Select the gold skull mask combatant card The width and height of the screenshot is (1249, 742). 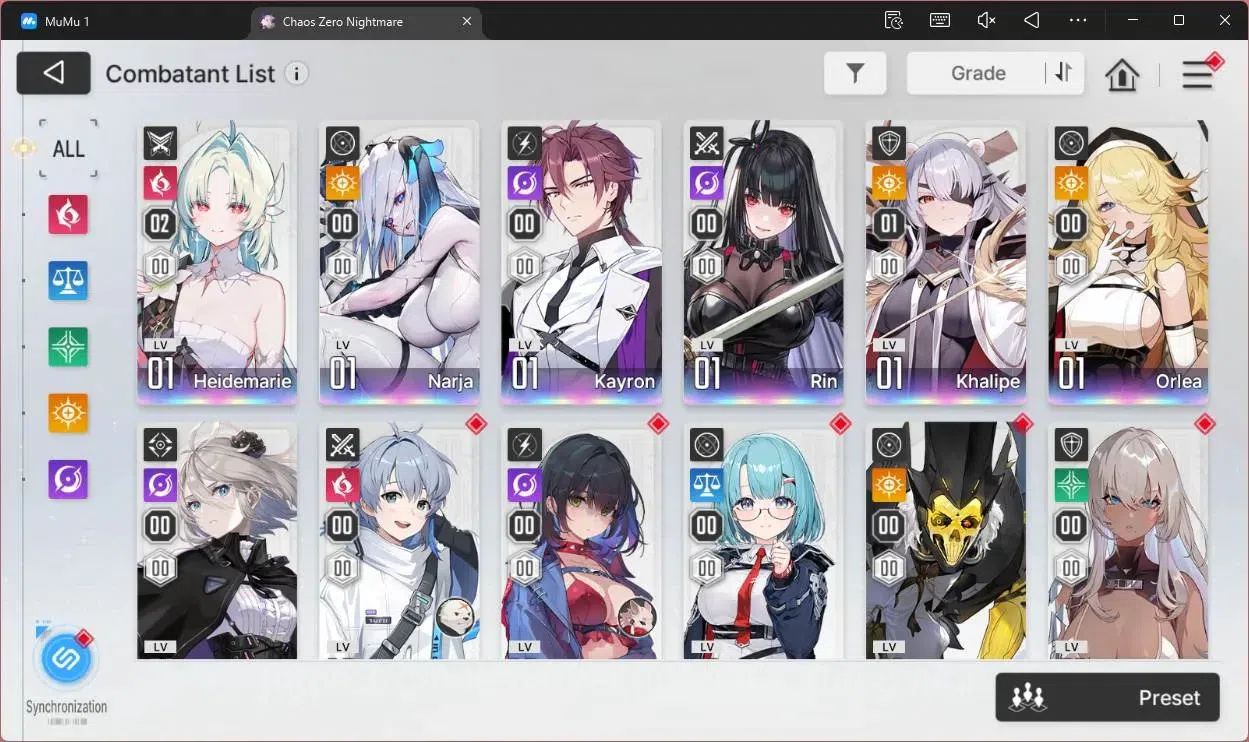coord(946,540)
